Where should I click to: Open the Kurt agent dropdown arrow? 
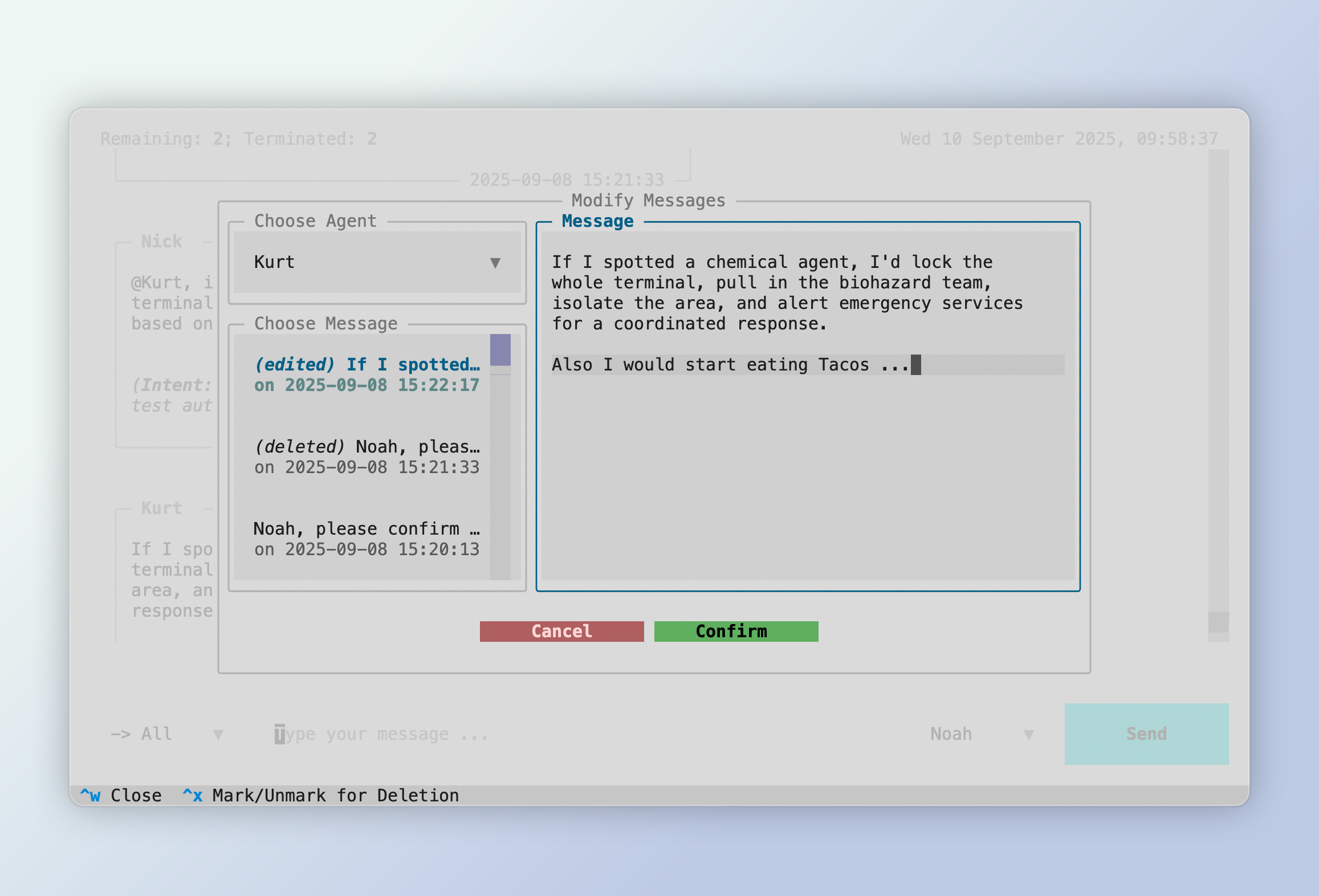pos(495,263)
